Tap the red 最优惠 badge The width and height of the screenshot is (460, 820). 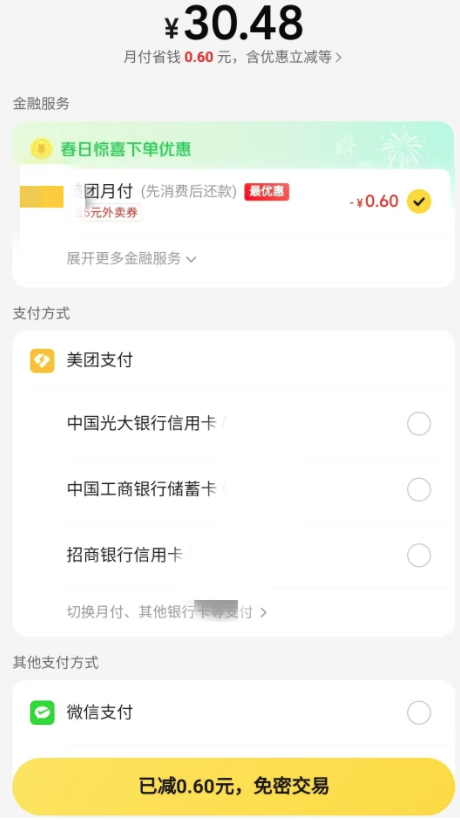pyautogui.click(x=267, y=191)
